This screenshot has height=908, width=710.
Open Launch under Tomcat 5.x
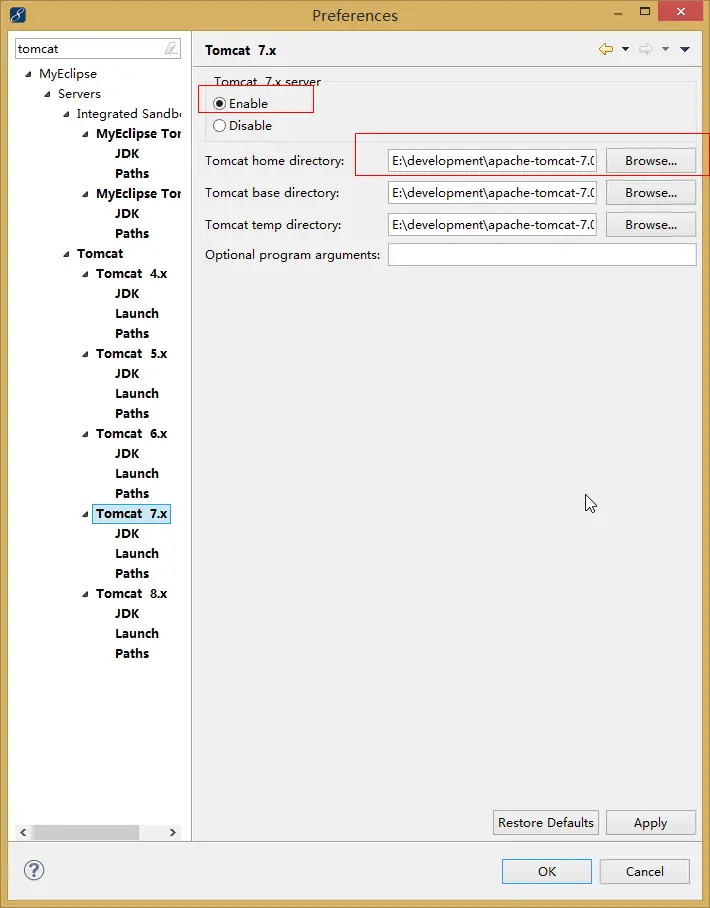click(x=137, y=394)
